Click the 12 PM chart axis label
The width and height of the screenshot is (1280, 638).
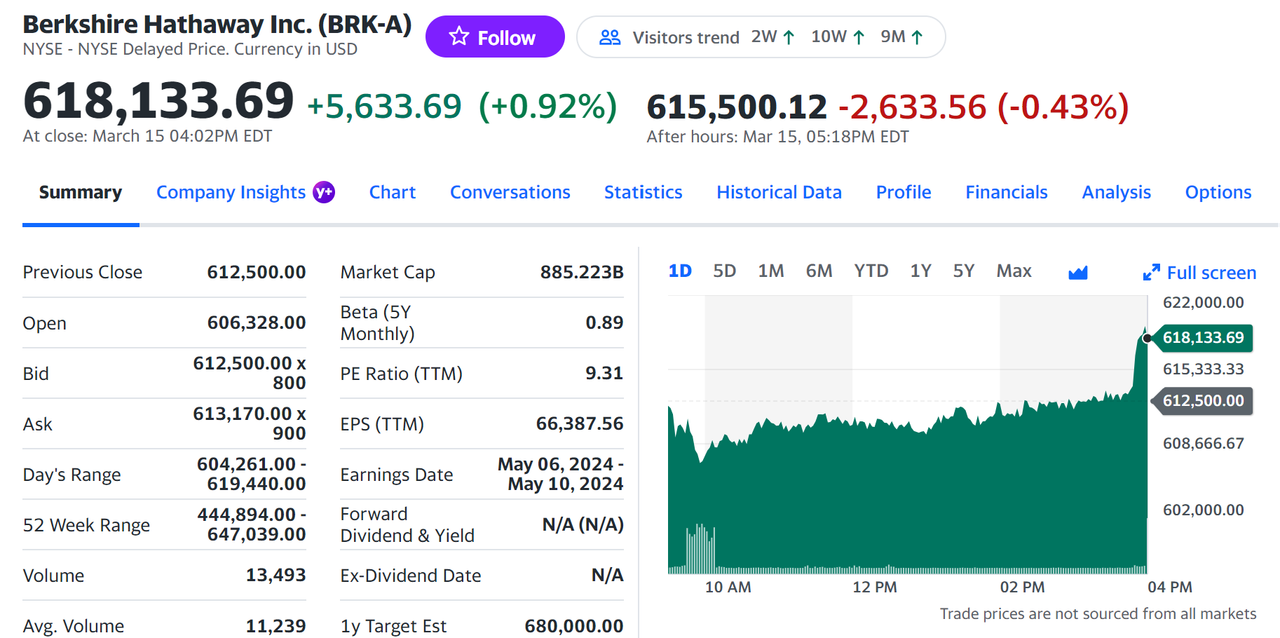pyautogui.click(x=874, y=587)
